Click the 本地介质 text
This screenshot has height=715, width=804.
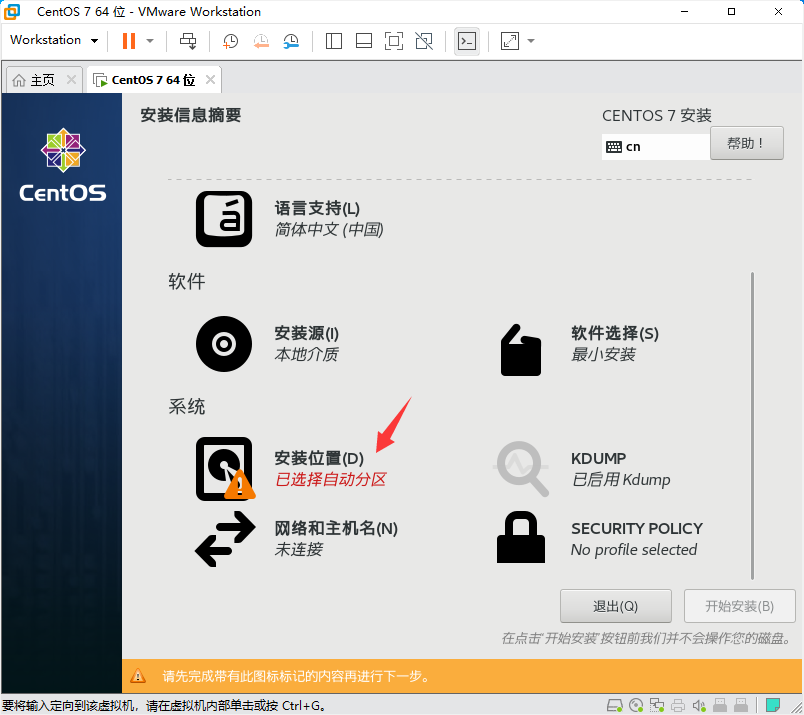coord(307,354)
